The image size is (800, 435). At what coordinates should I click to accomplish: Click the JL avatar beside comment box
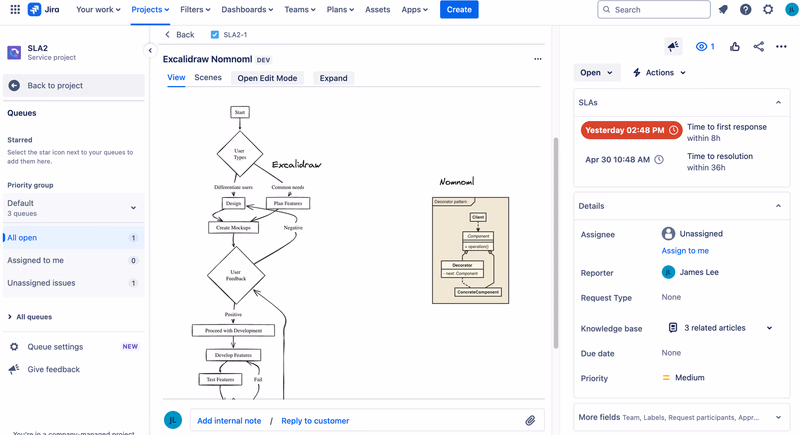[173, 420]
